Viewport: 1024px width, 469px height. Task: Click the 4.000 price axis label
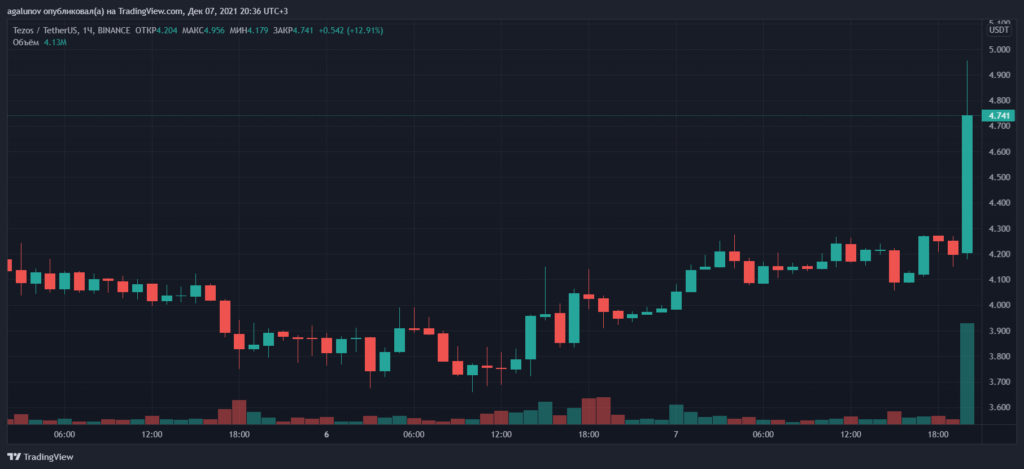[999, 305]
